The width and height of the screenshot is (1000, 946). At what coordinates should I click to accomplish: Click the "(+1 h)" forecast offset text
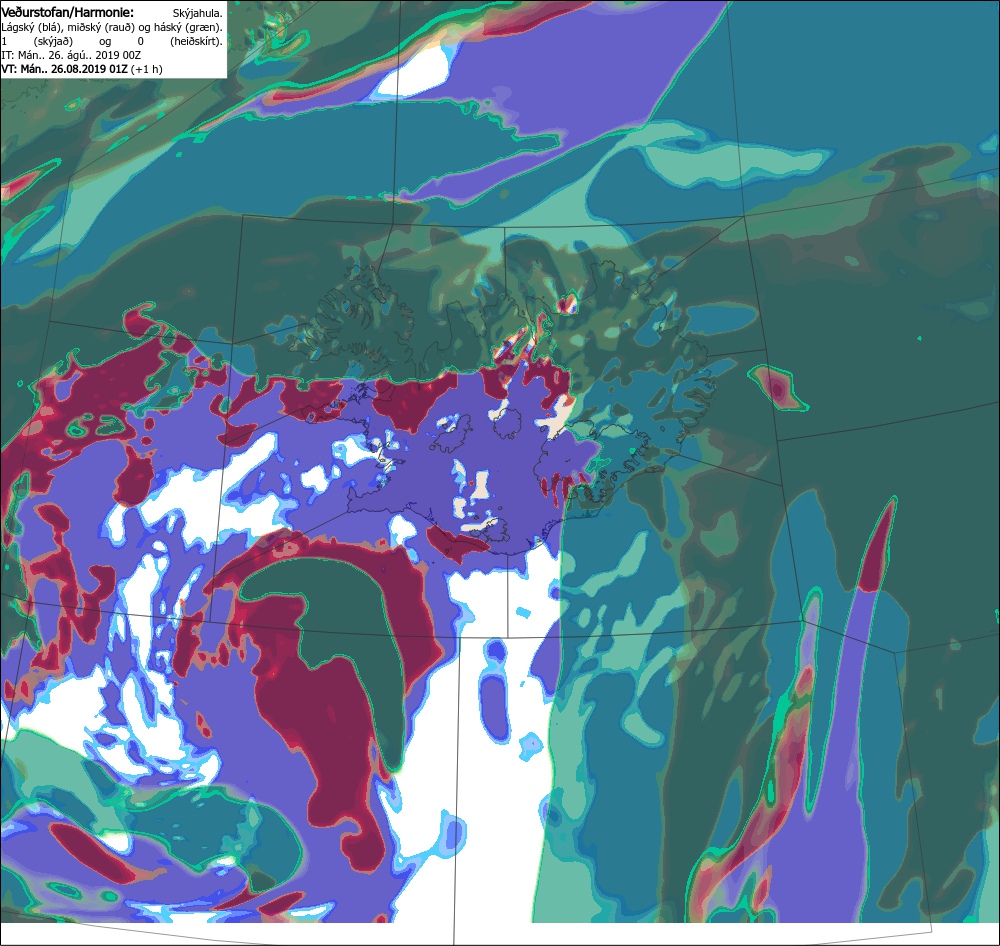(147, 69)
